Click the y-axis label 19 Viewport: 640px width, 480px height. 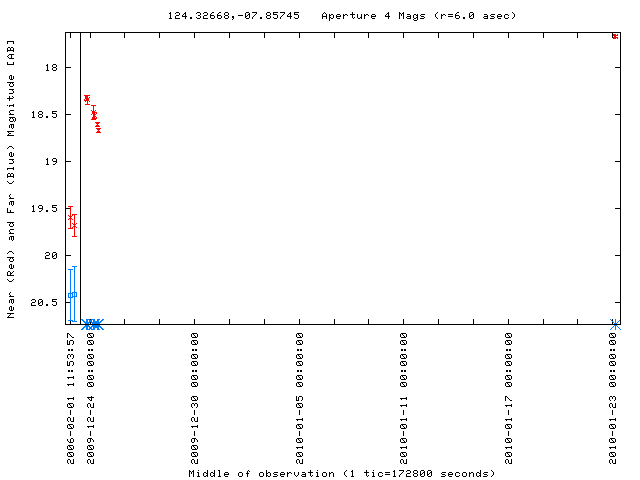tap(52, 162)
